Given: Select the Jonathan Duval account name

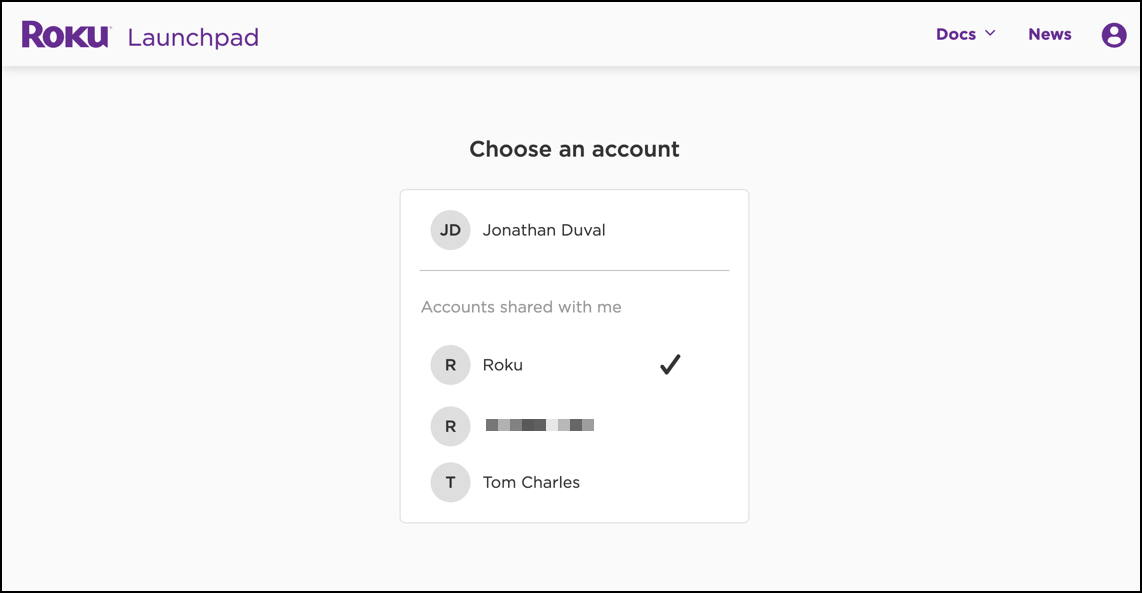Looking at the screenshot, I should pyautogui.click(x=544, y=230).
